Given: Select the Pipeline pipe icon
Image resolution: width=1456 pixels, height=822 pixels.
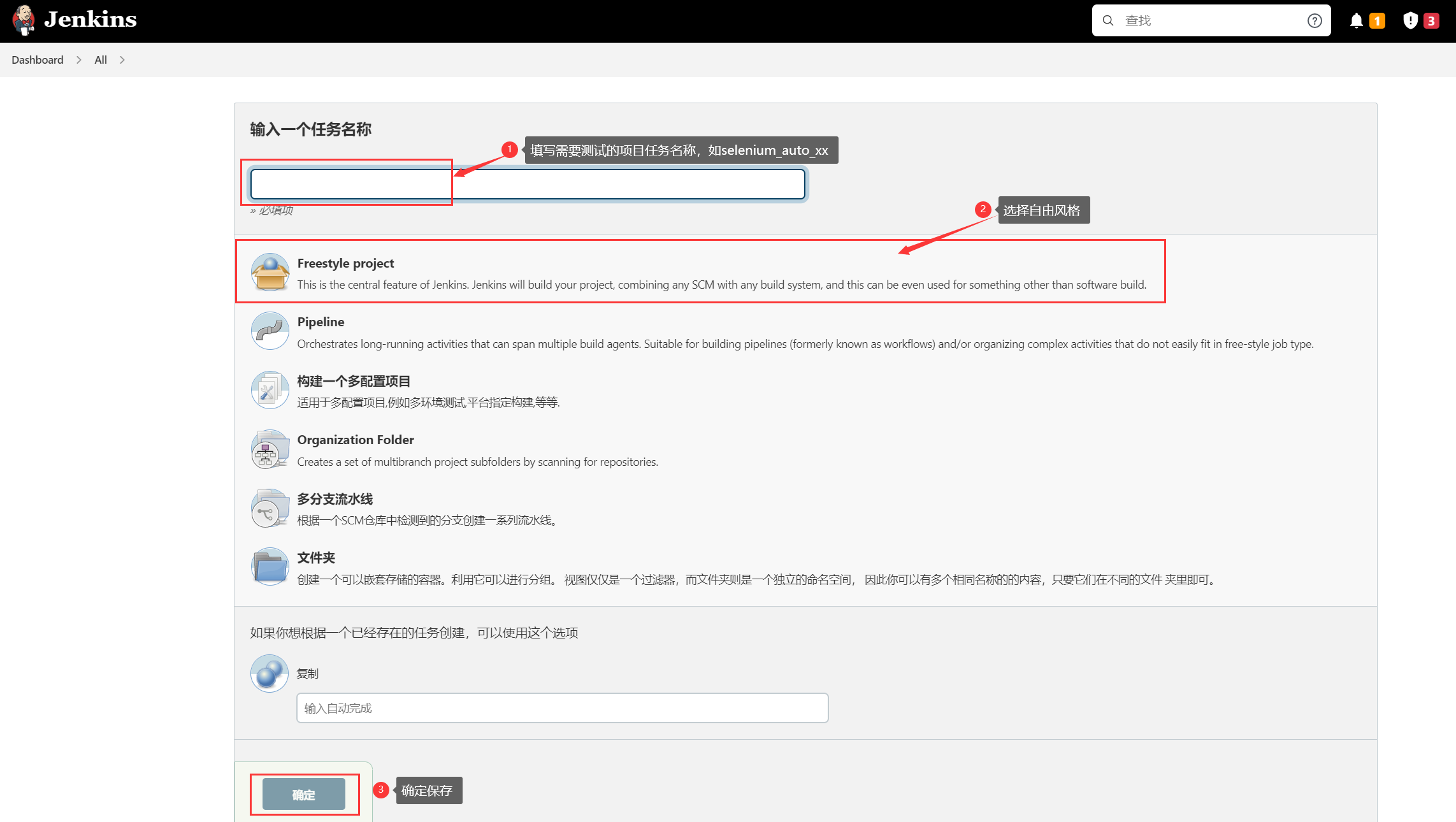Looking at the screenshot, I should tap(270, 331).
